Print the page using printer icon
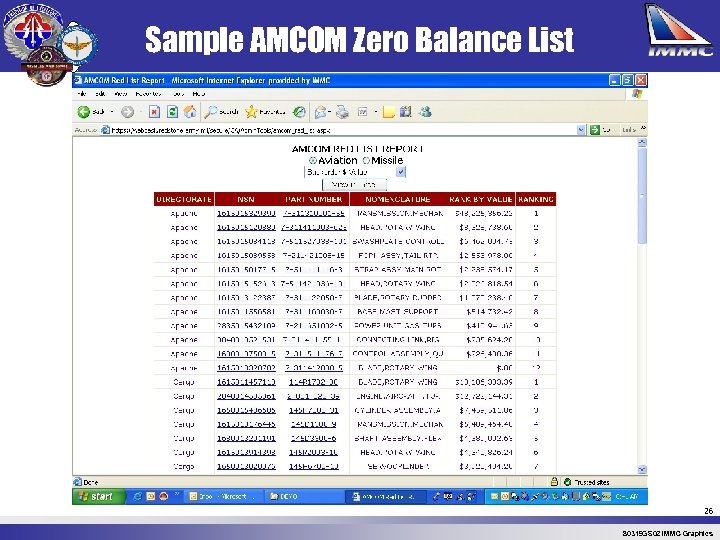The image size is (720, 540). 342,112
